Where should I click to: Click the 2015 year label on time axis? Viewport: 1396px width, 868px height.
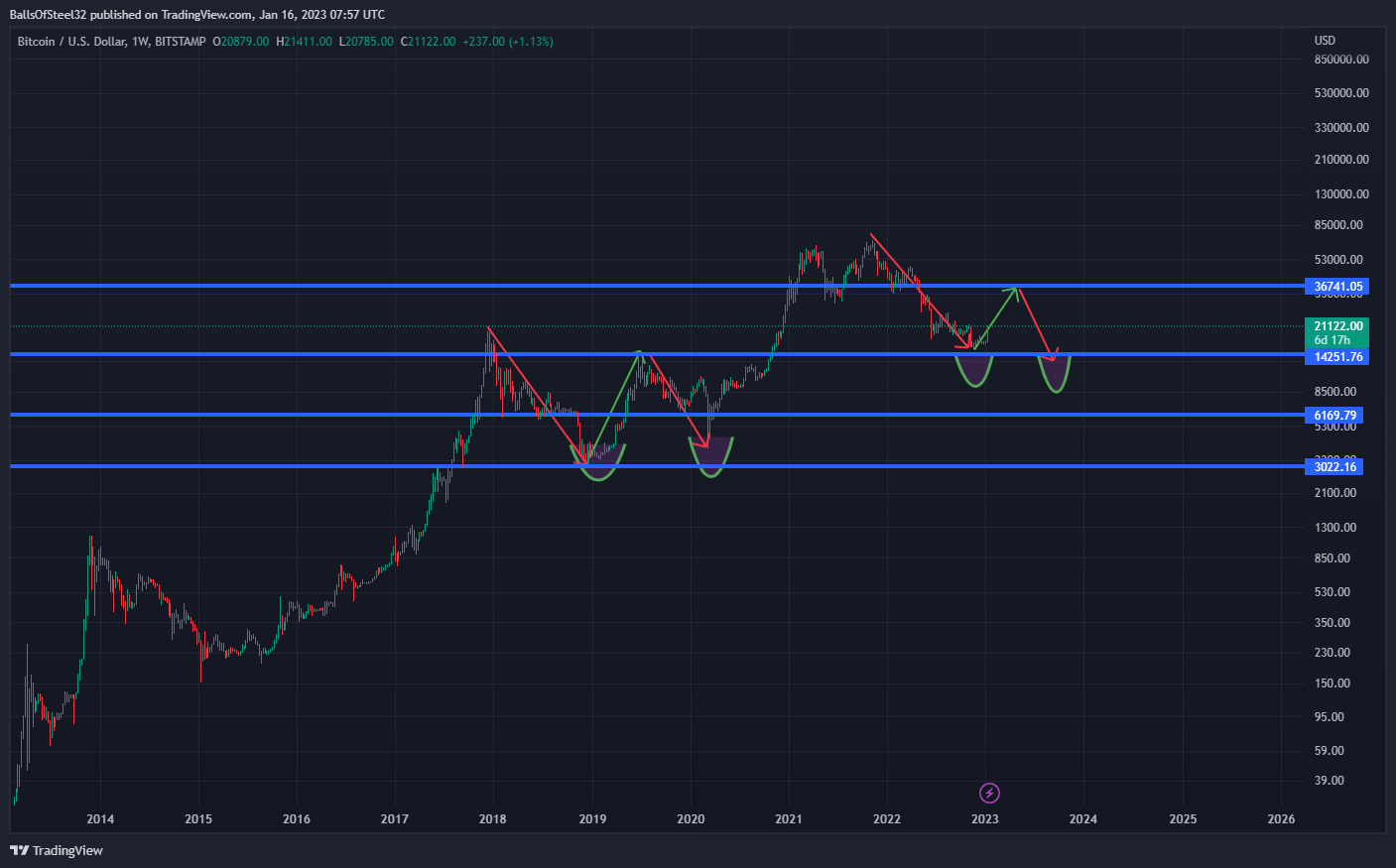pyautogui.click(x=198, y=819)
